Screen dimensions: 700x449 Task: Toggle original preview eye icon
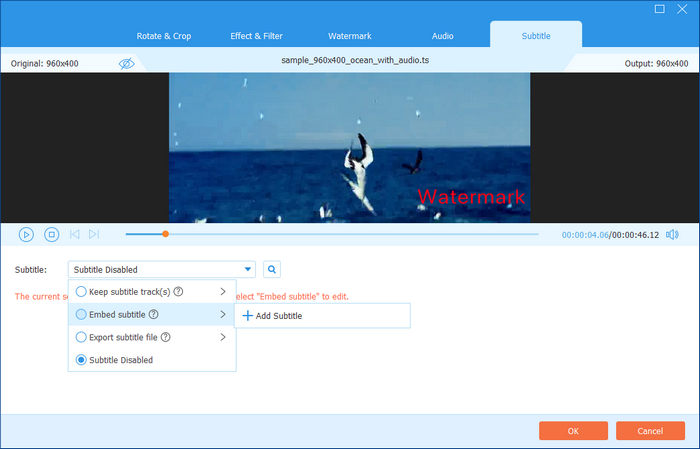pos(127,63)
